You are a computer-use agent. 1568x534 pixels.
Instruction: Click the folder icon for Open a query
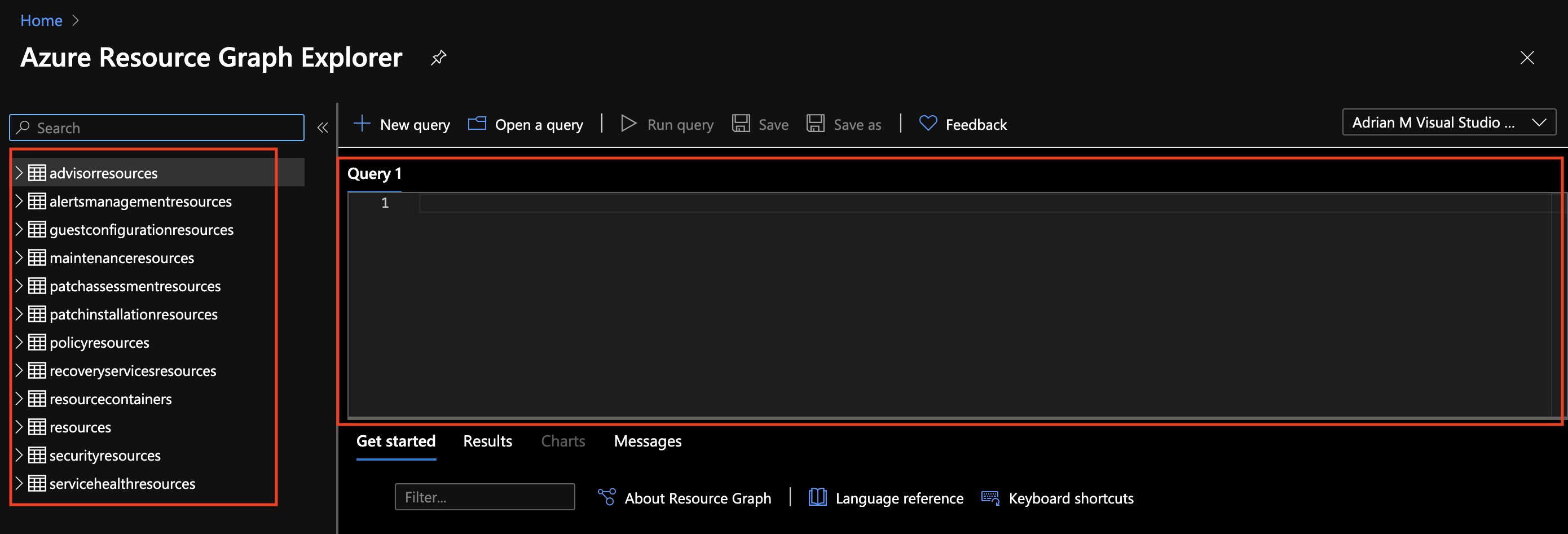point(477,124)
